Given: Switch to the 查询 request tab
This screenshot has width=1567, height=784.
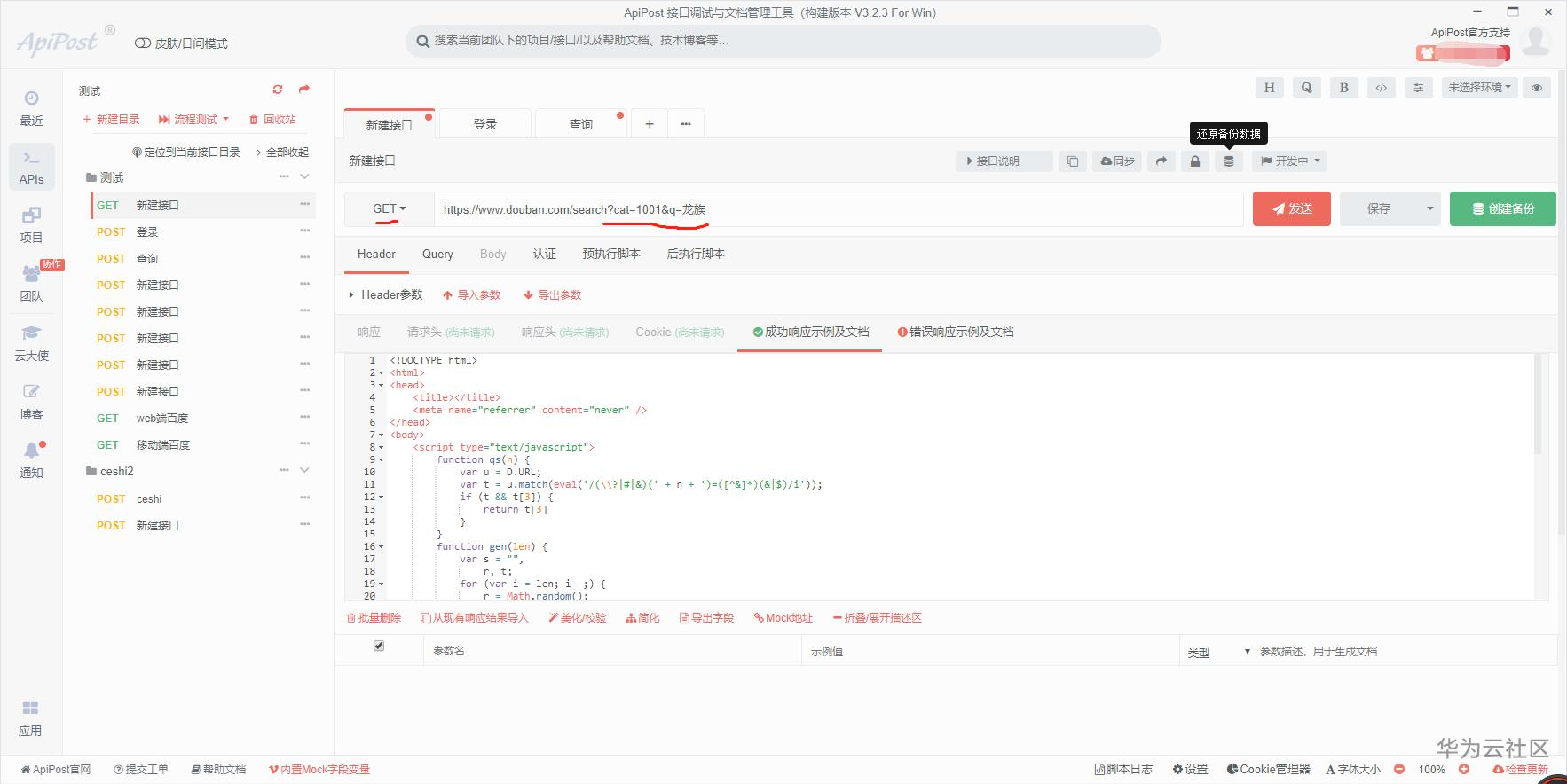Looking at the screenshot, I should click(x=581, y=124).
